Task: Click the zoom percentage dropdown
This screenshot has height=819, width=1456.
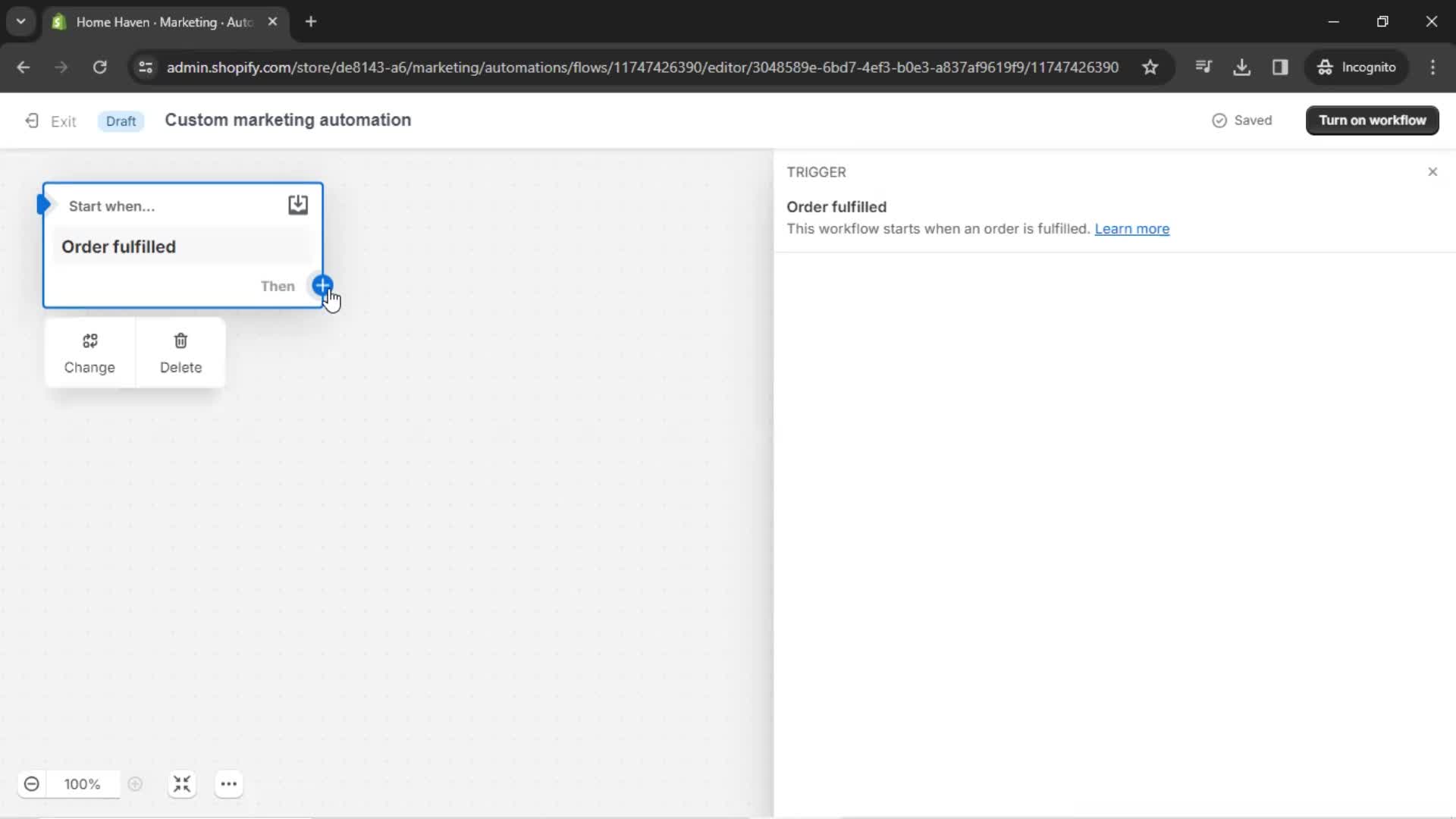Action: tap(82, 785)
